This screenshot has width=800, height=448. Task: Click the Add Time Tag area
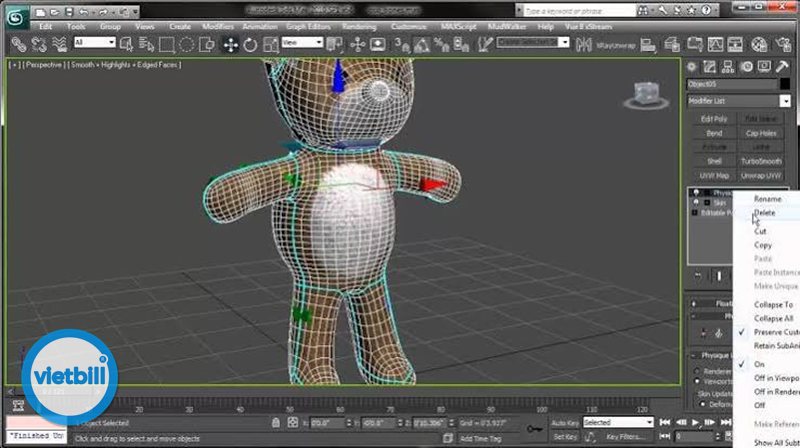point(480,439)
